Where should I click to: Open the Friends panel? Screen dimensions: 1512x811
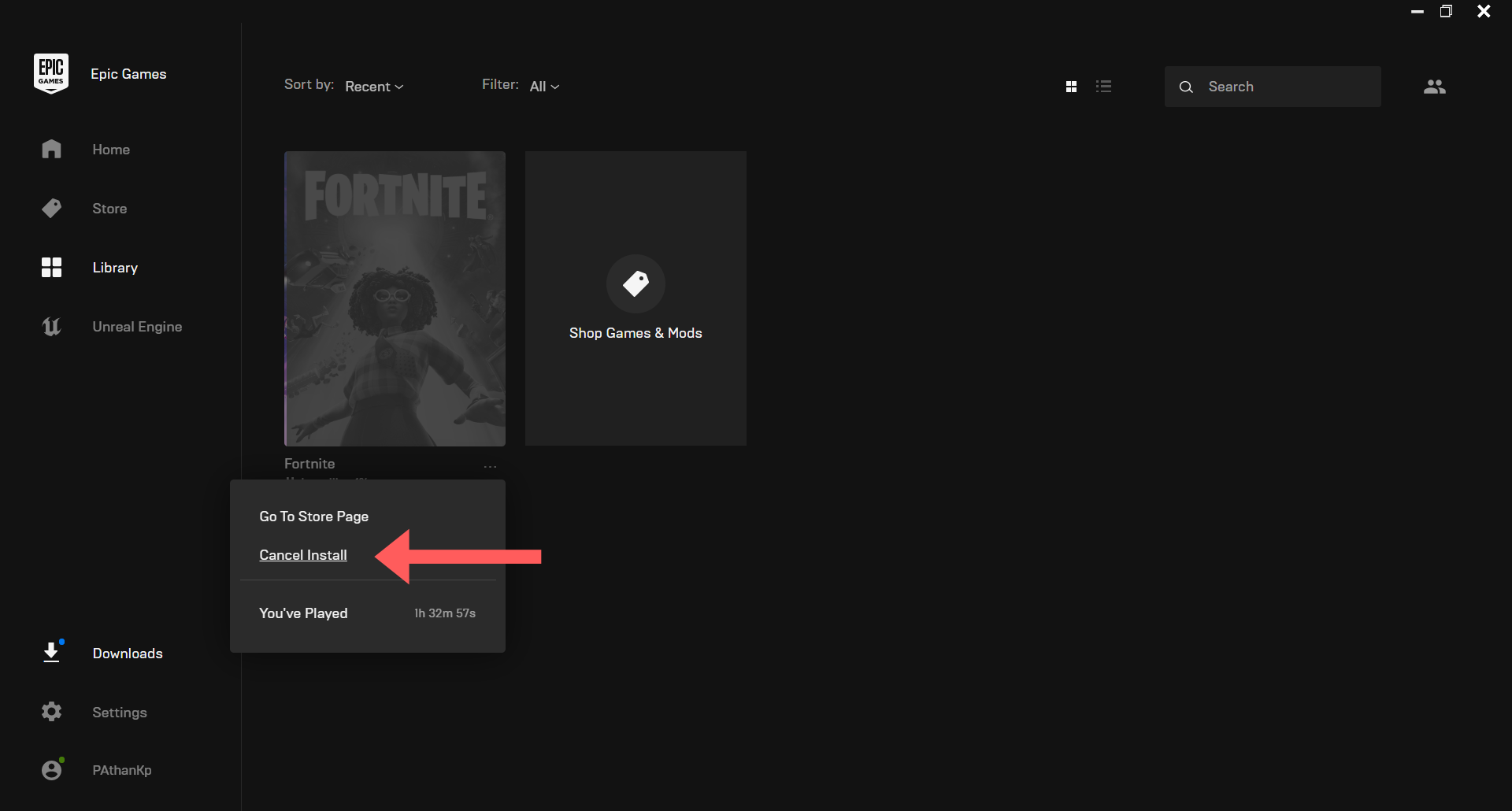coord(1435,87)
